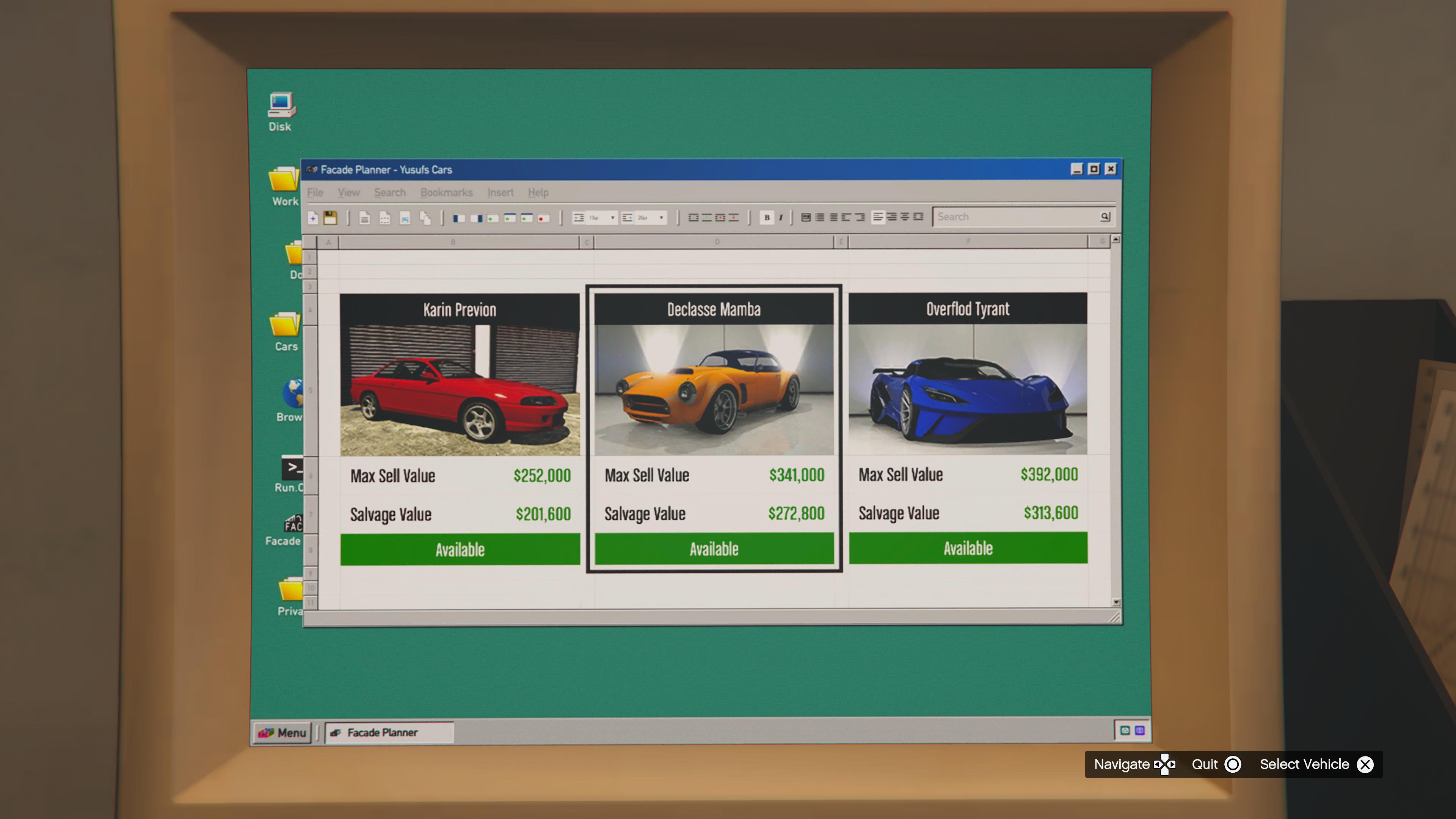Open the 10pt size dropdown

(x=612, y=218)
